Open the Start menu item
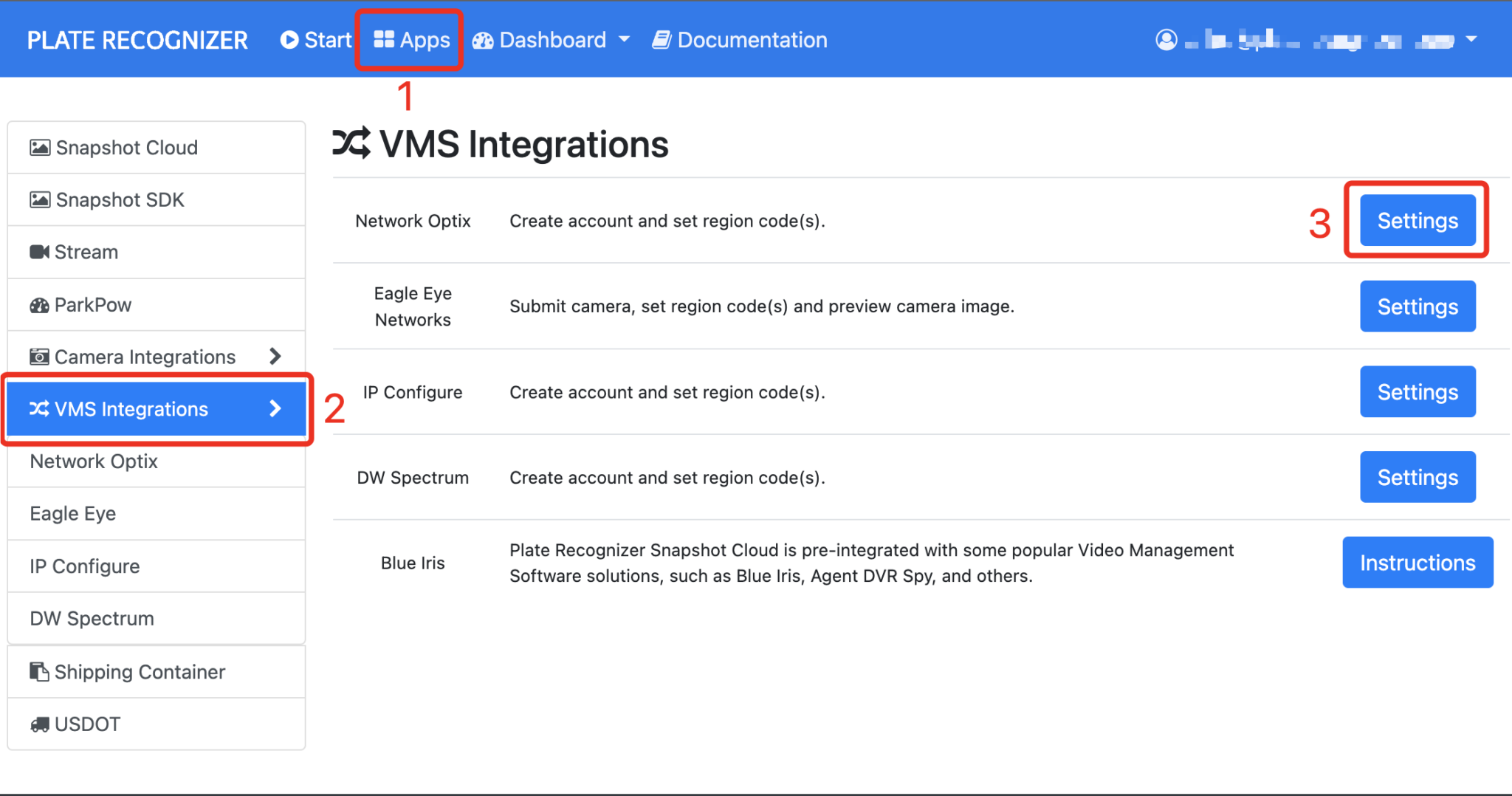 [x=316, y=40]
